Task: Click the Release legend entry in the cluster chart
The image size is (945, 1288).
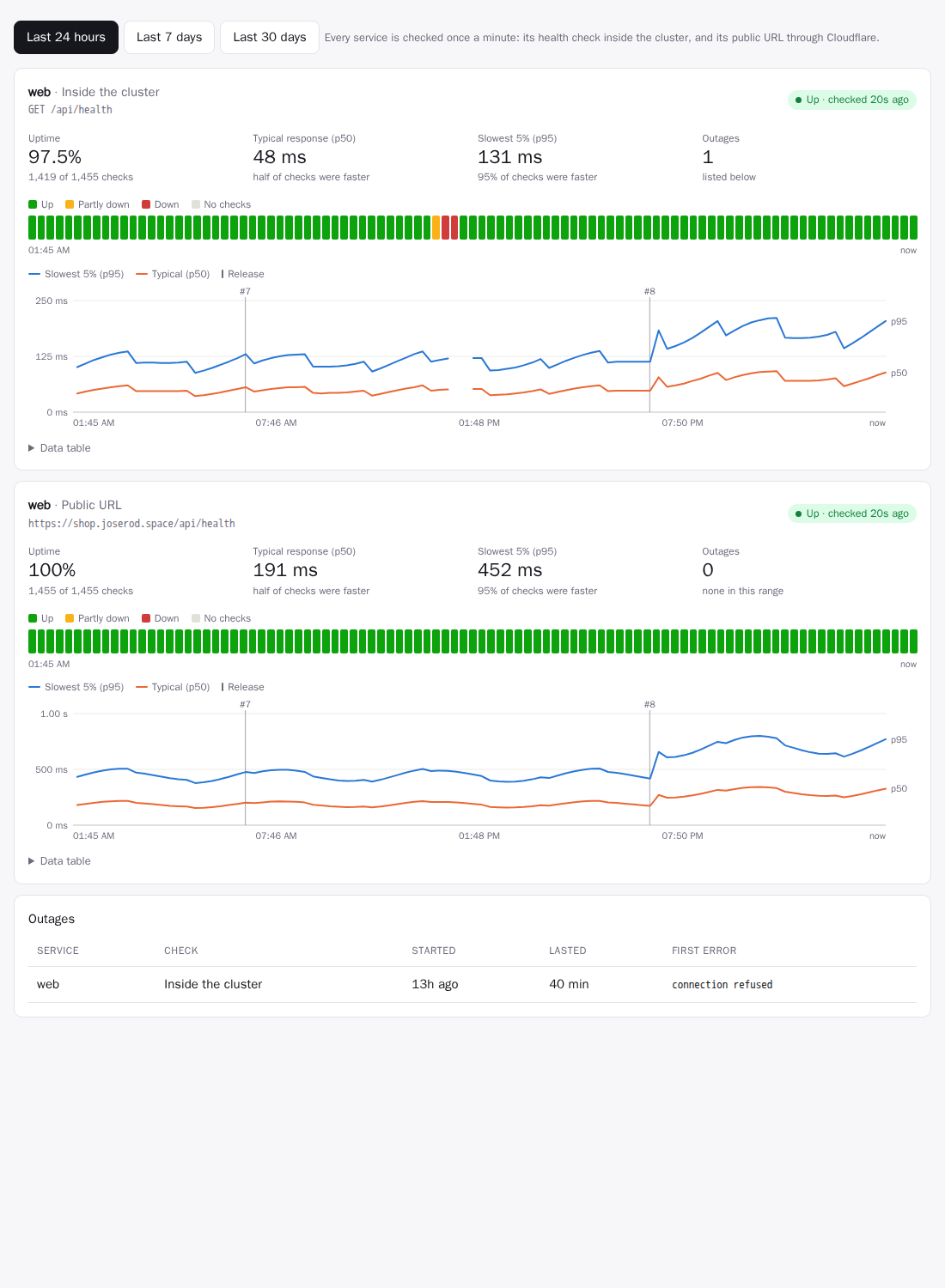Action: point(243,274)
